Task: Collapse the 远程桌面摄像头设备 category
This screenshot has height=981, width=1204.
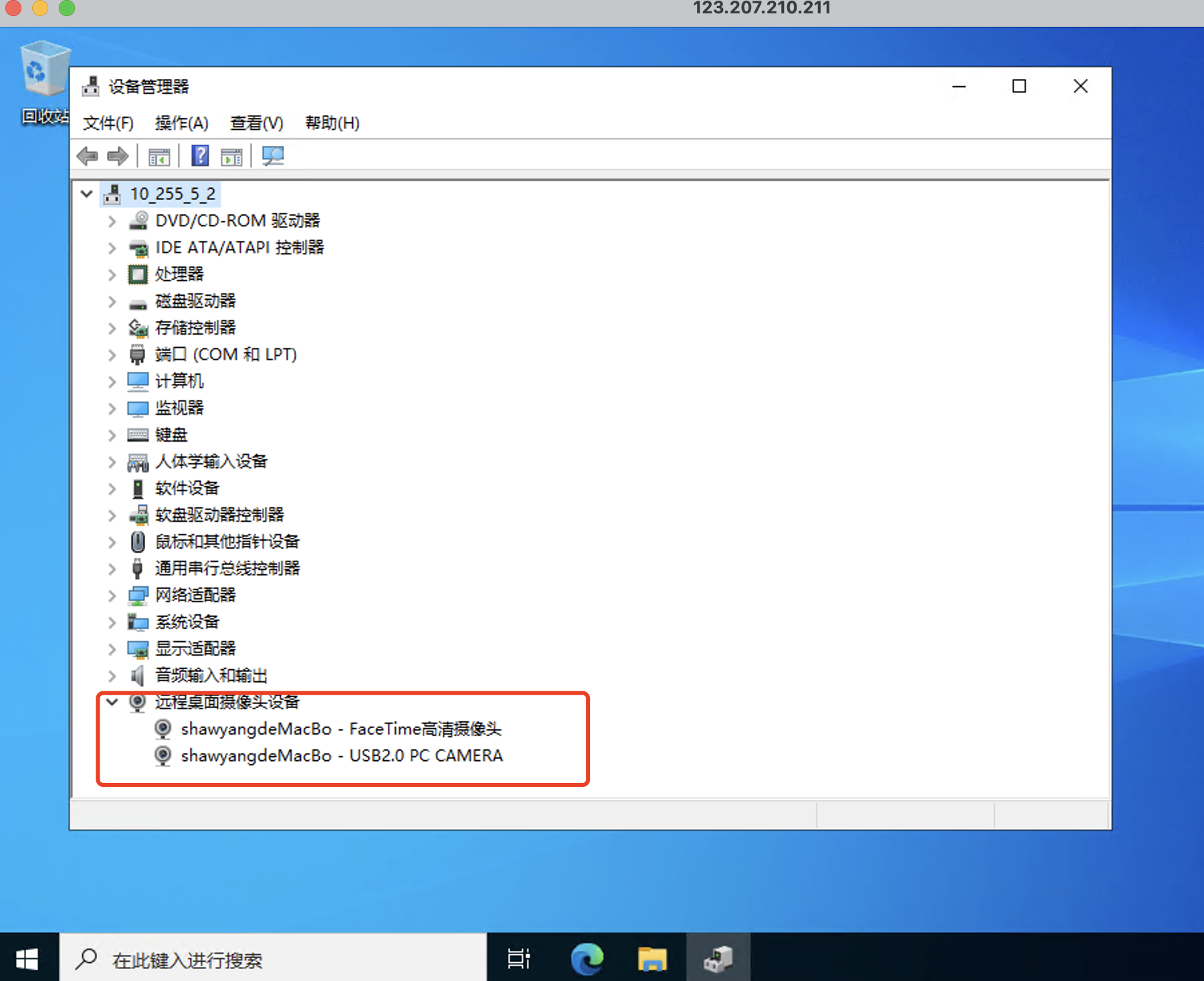Action: pos(112,702)
